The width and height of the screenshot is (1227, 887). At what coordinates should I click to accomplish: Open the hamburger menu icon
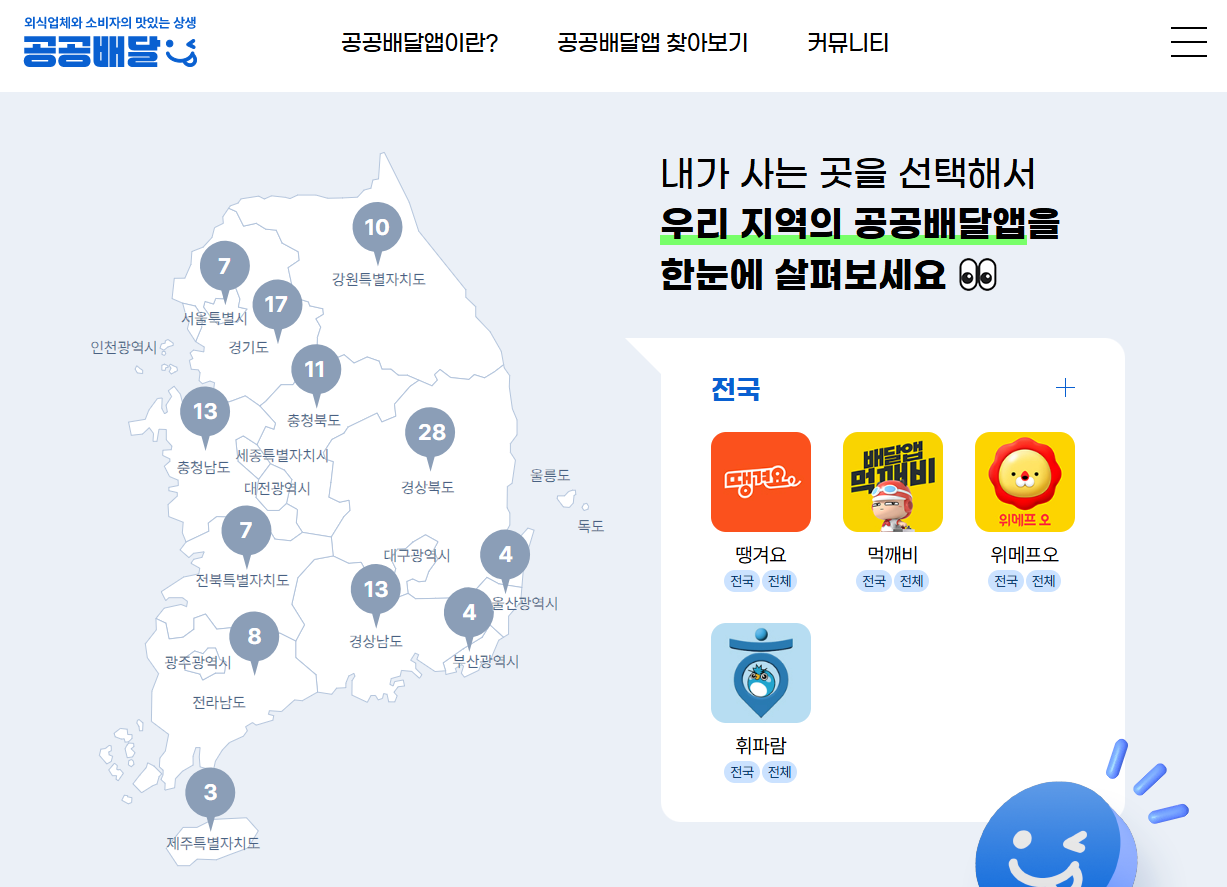[x=1188, y=42]
